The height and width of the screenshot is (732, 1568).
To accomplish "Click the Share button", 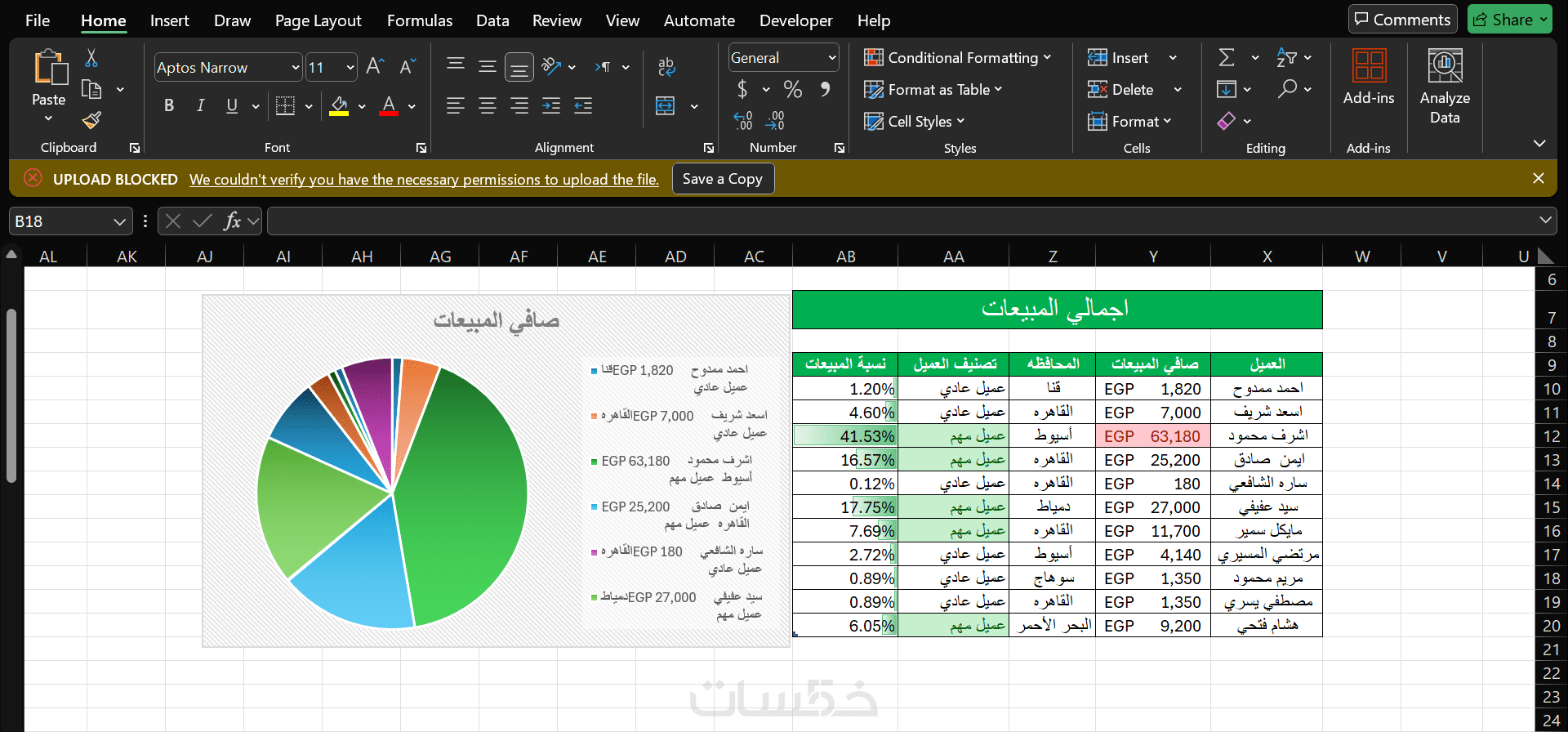I will tap(1509, 20).
